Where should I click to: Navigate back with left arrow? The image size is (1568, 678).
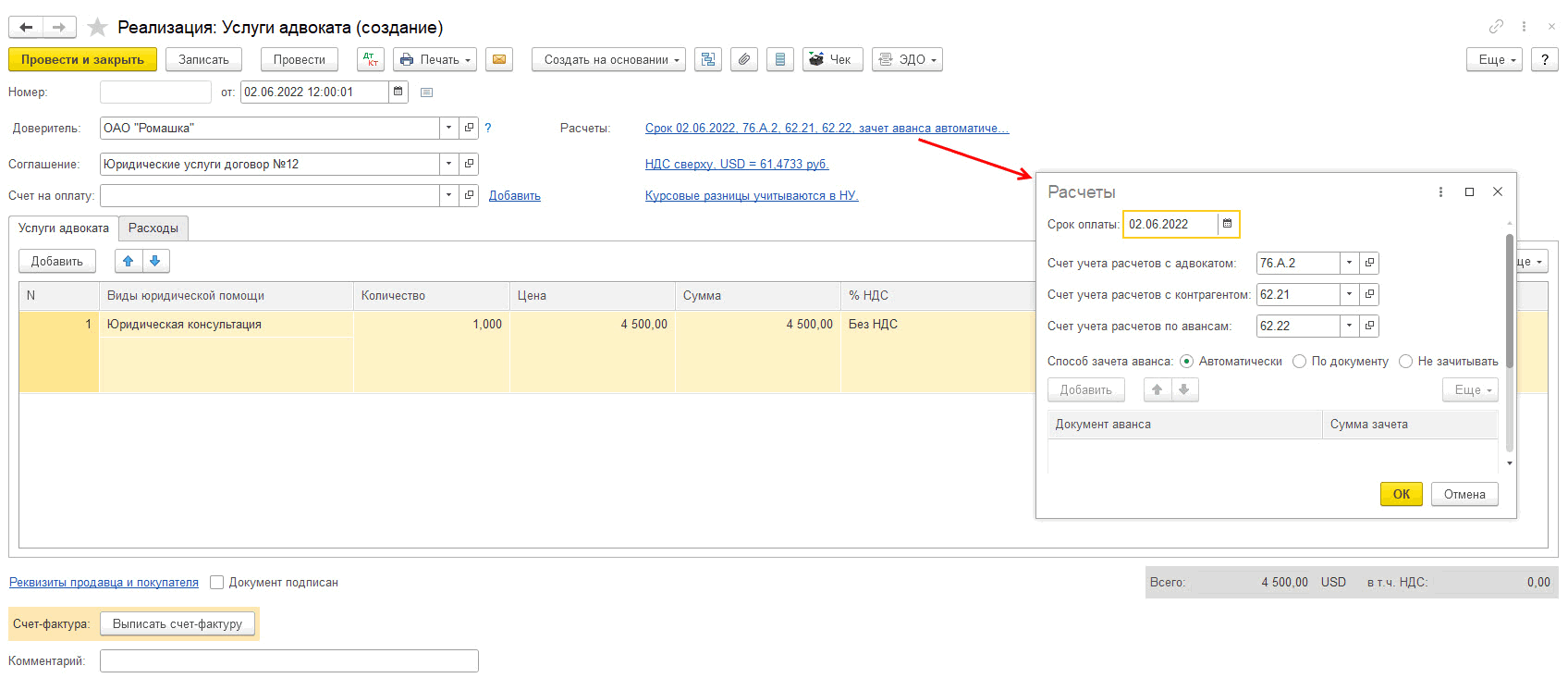[x=26, y=28]
